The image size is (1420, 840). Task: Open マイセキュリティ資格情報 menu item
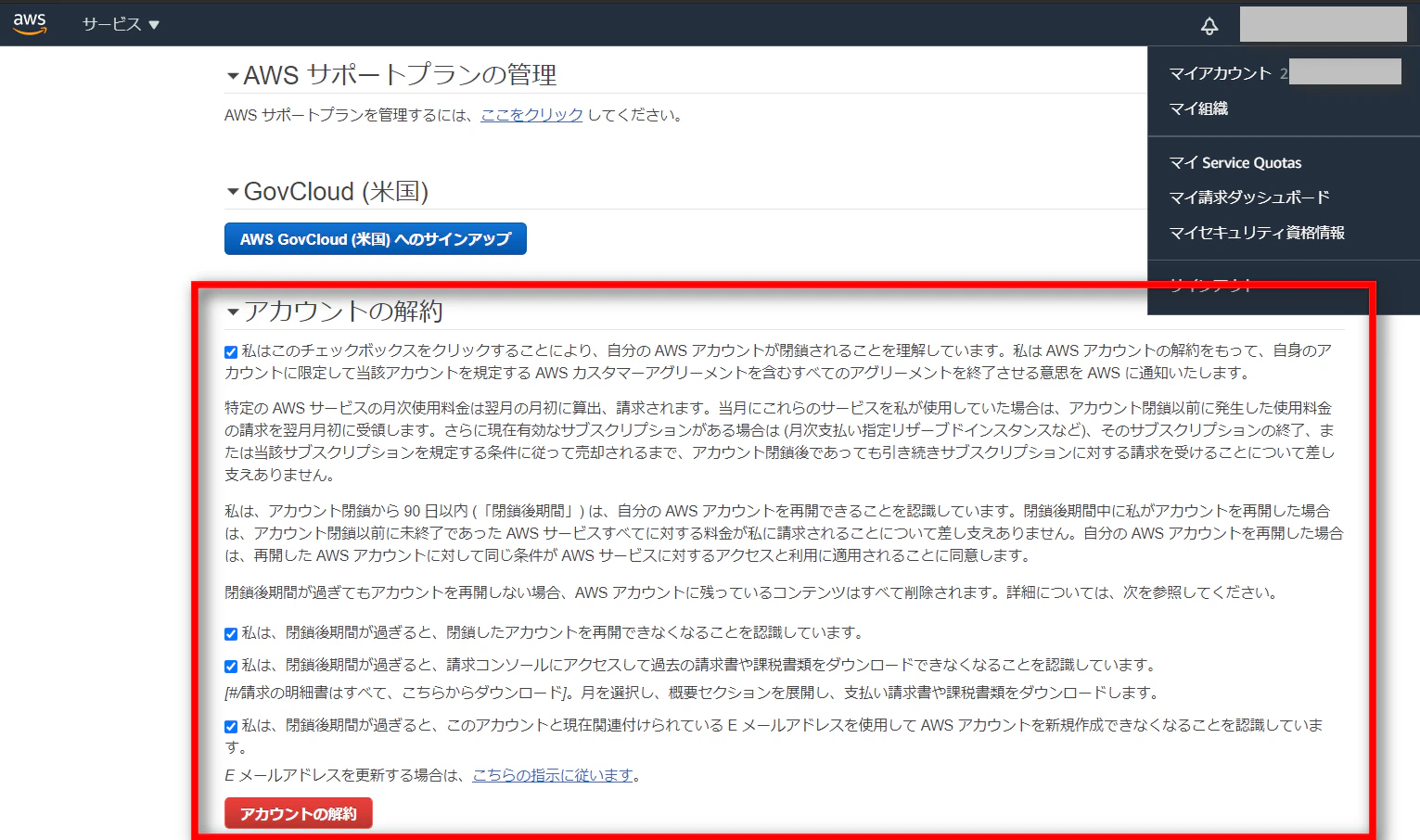point(1256,233)
